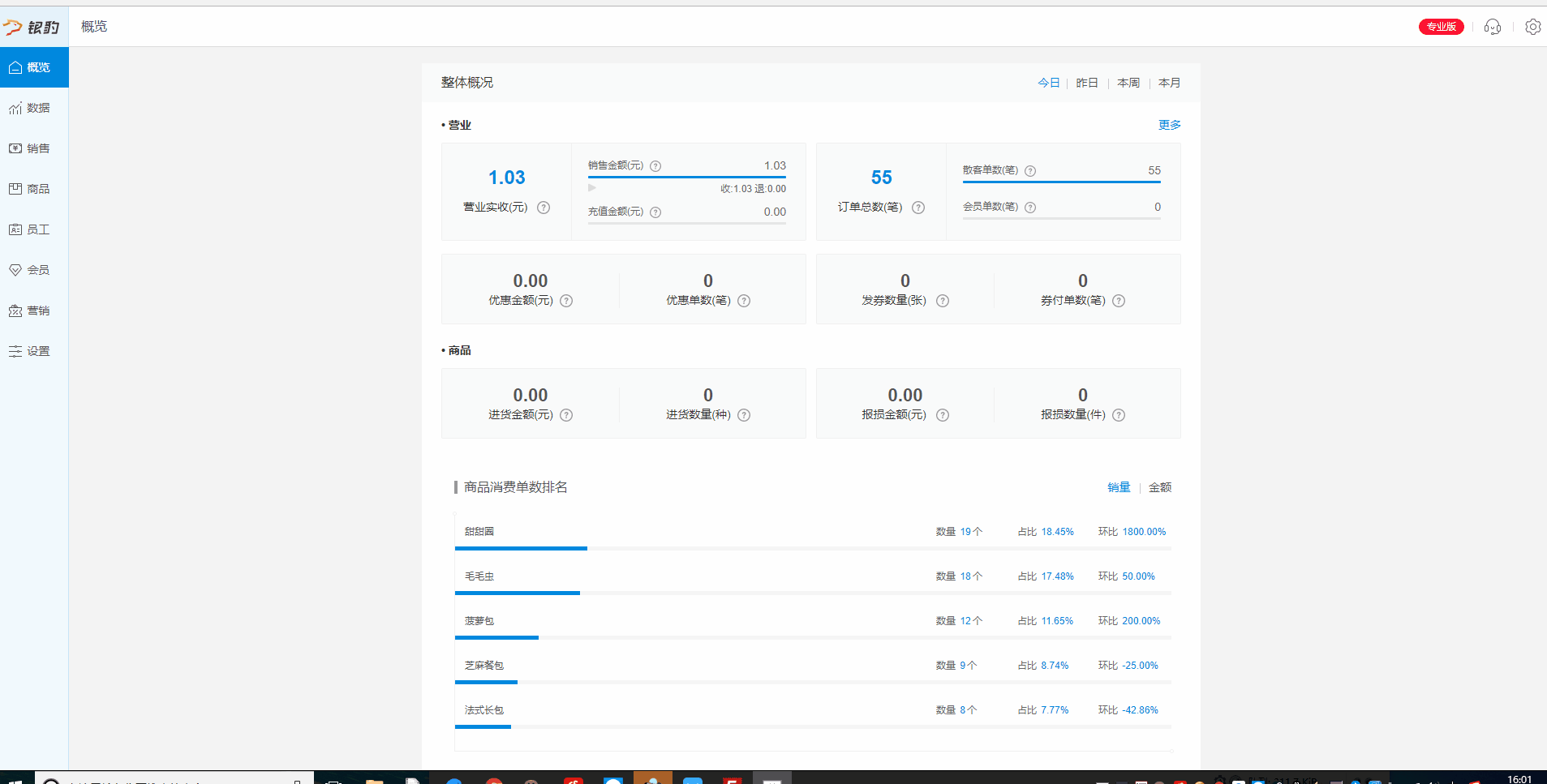Switch the overview period to 昨日

coord(1087,83)
